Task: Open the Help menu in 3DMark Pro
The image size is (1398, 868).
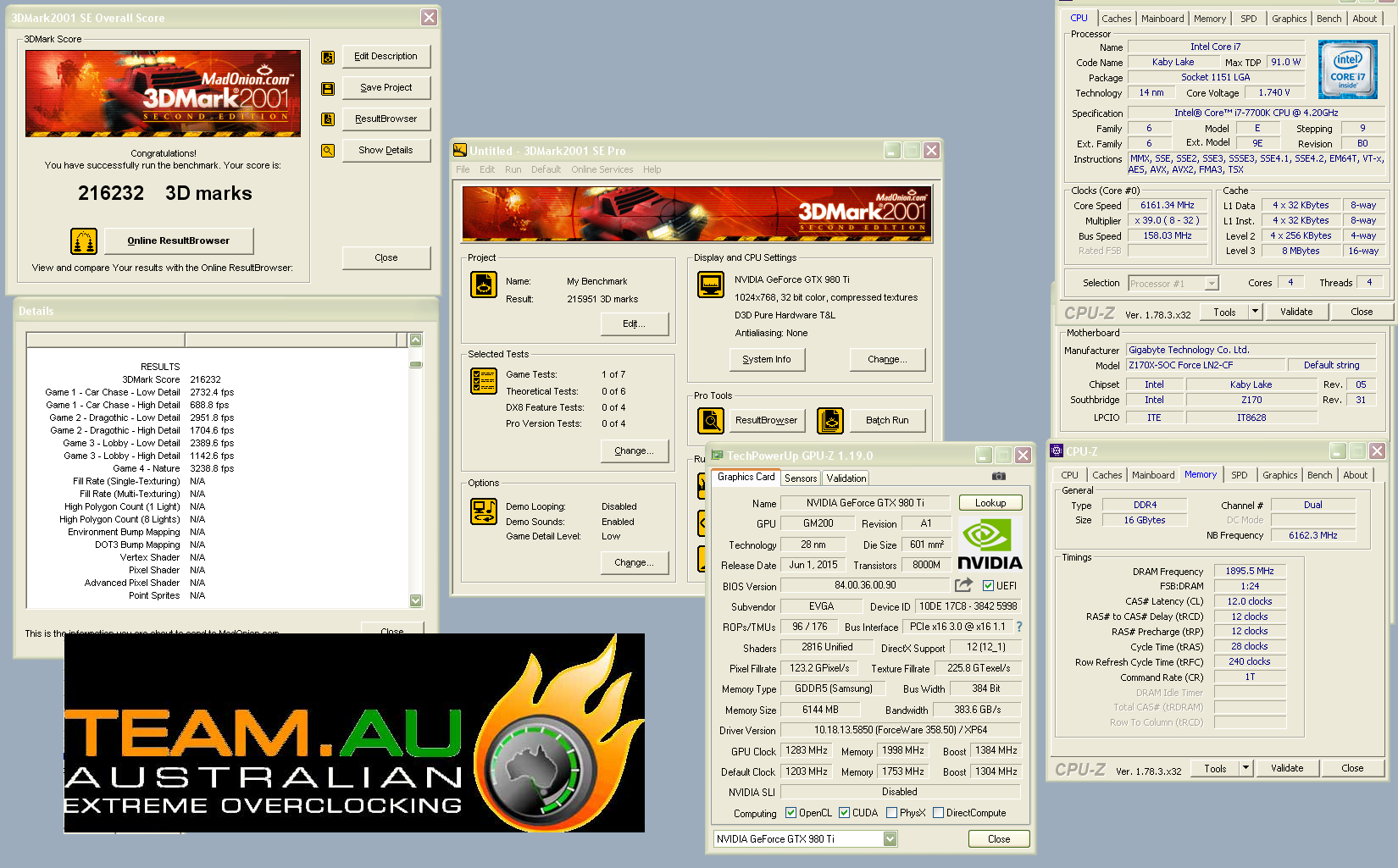Action: (652, 169)
